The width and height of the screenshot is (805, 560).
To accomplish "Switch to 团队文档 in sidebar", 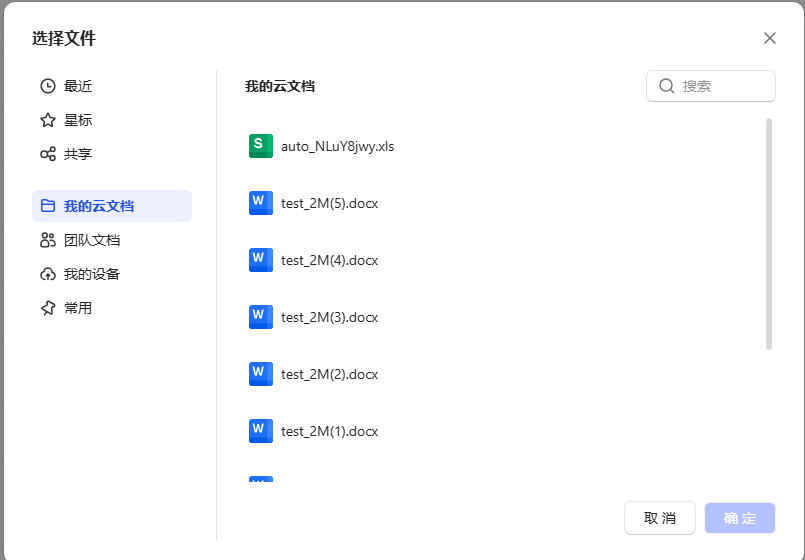I will (92, 240).
